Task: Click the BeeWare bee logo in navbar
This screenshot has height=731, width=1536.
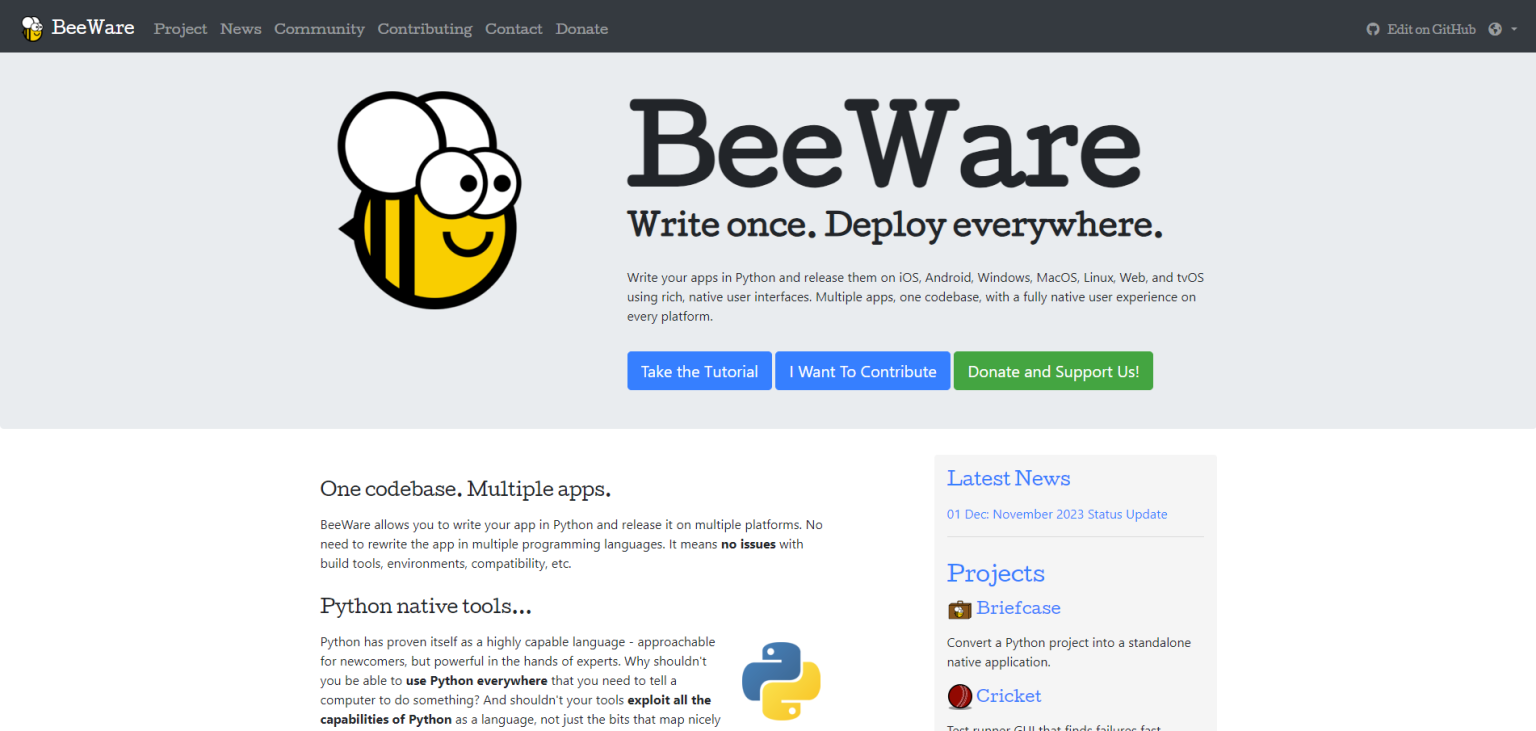Action: coord(32,28)
